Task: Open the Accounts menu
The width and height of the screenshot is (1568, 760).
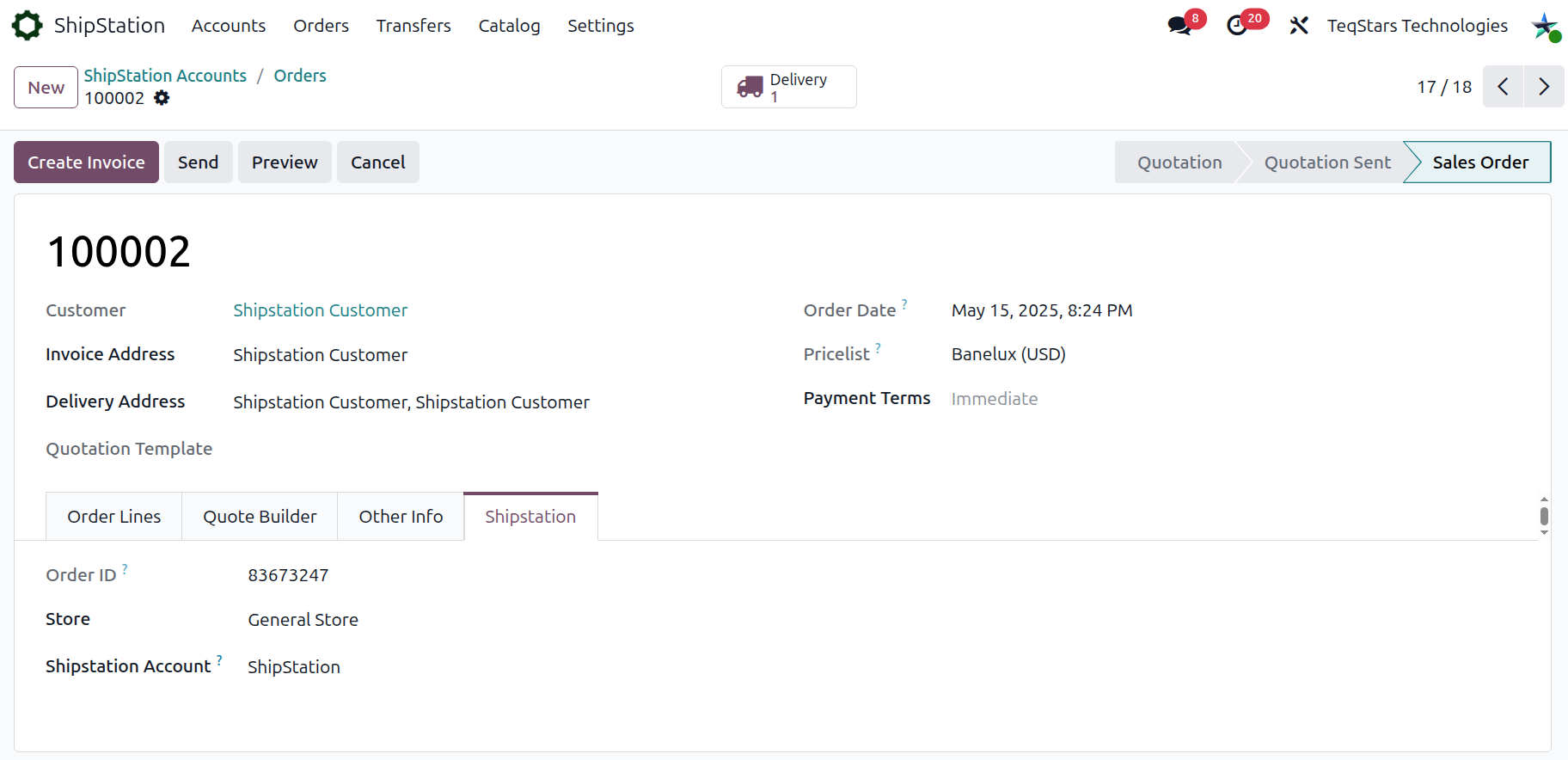Action: pos(229,26)
